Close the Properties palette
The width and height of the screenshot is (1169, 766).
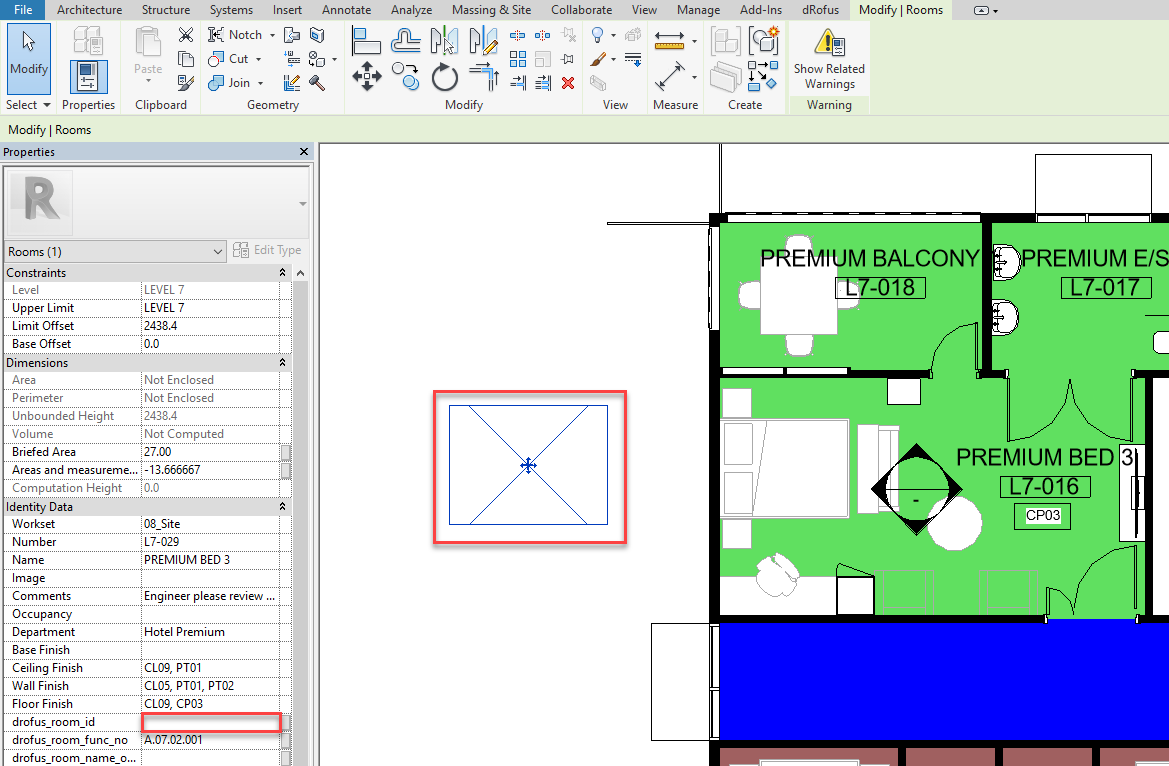pos(304,152)
